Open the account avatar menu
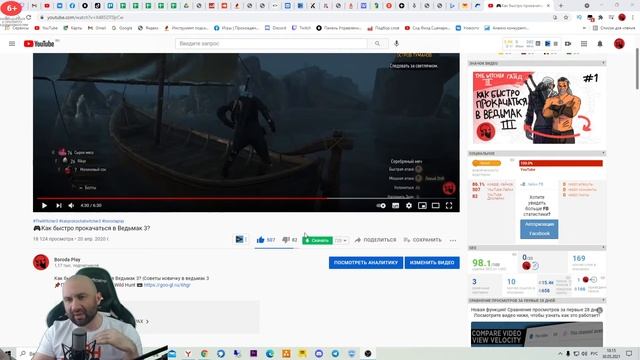The height and width of the screenshot is (360, 640). click(619, 44)
